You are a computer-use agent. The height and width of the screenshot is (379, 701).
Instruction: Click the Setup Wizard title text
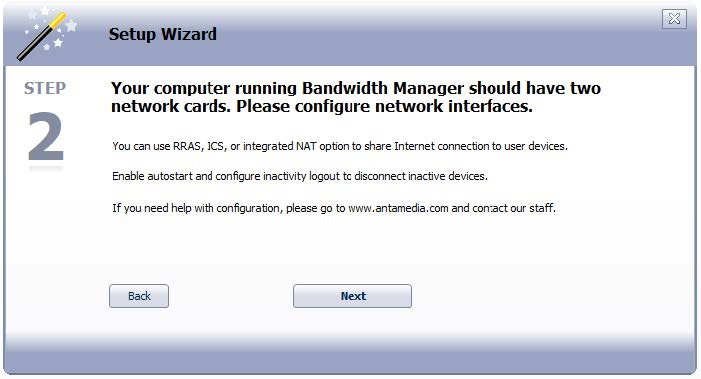click(163, 34)
